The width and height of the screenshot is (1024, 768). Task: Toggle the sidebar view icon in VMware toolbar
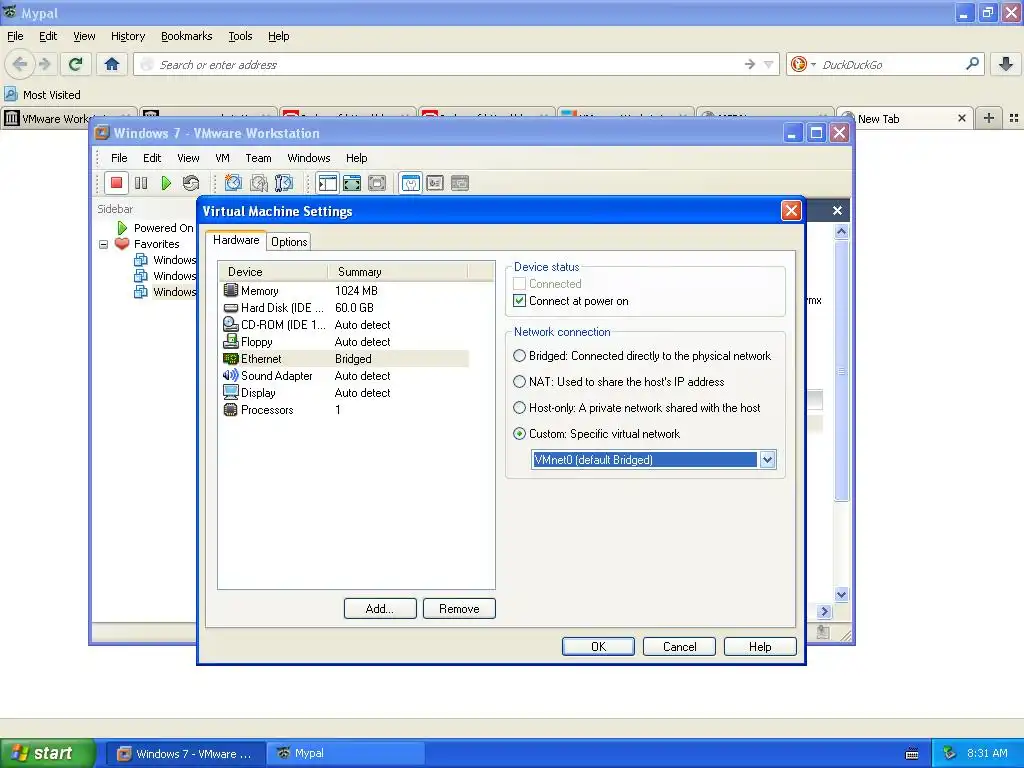tap(327, 184)
